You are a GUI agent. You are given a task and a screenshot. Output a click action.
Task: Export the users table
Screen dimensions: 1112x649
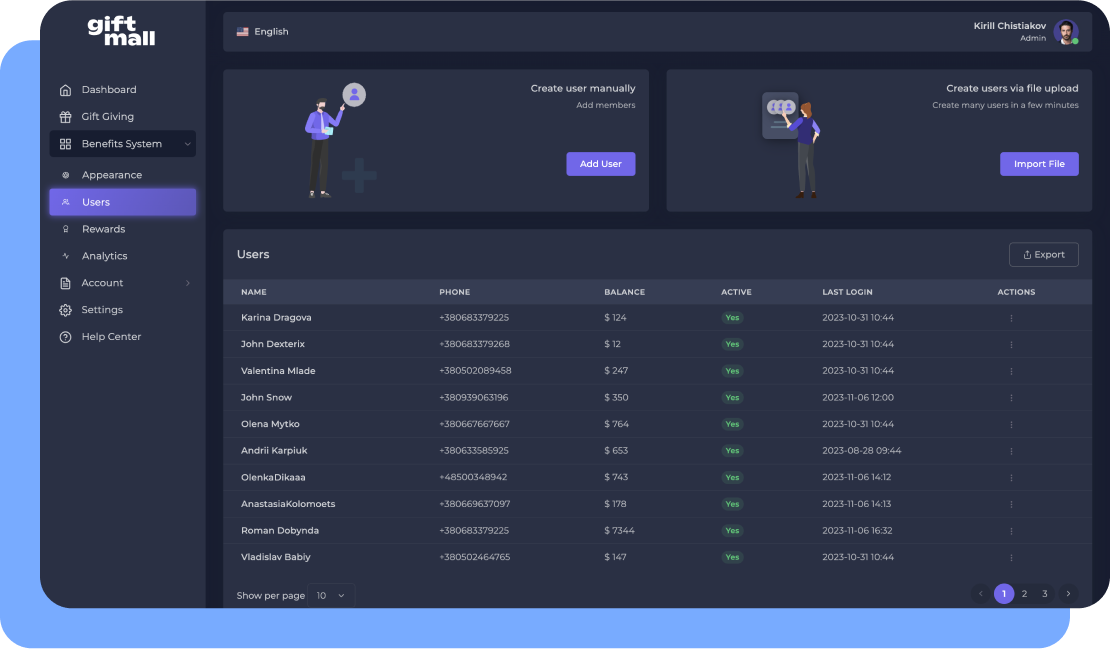pos(1043,255)
